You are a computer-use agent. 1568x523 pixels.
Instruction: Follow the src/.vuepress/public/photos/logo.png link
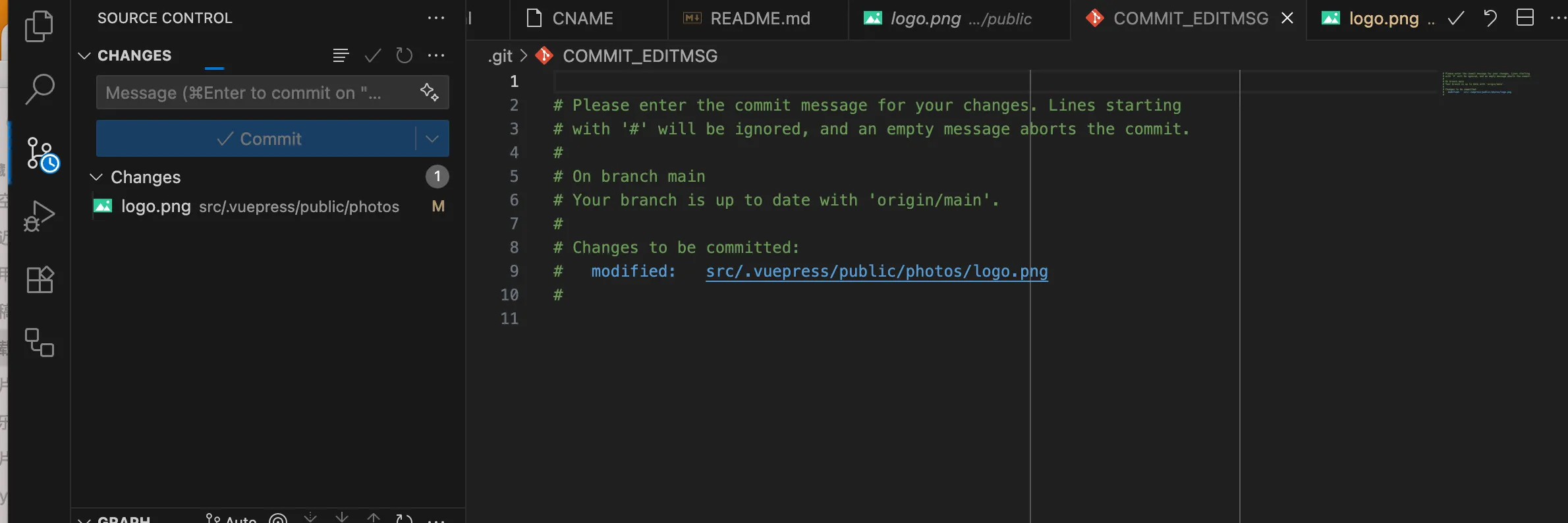pyautogui.click(x=876, y=271)
